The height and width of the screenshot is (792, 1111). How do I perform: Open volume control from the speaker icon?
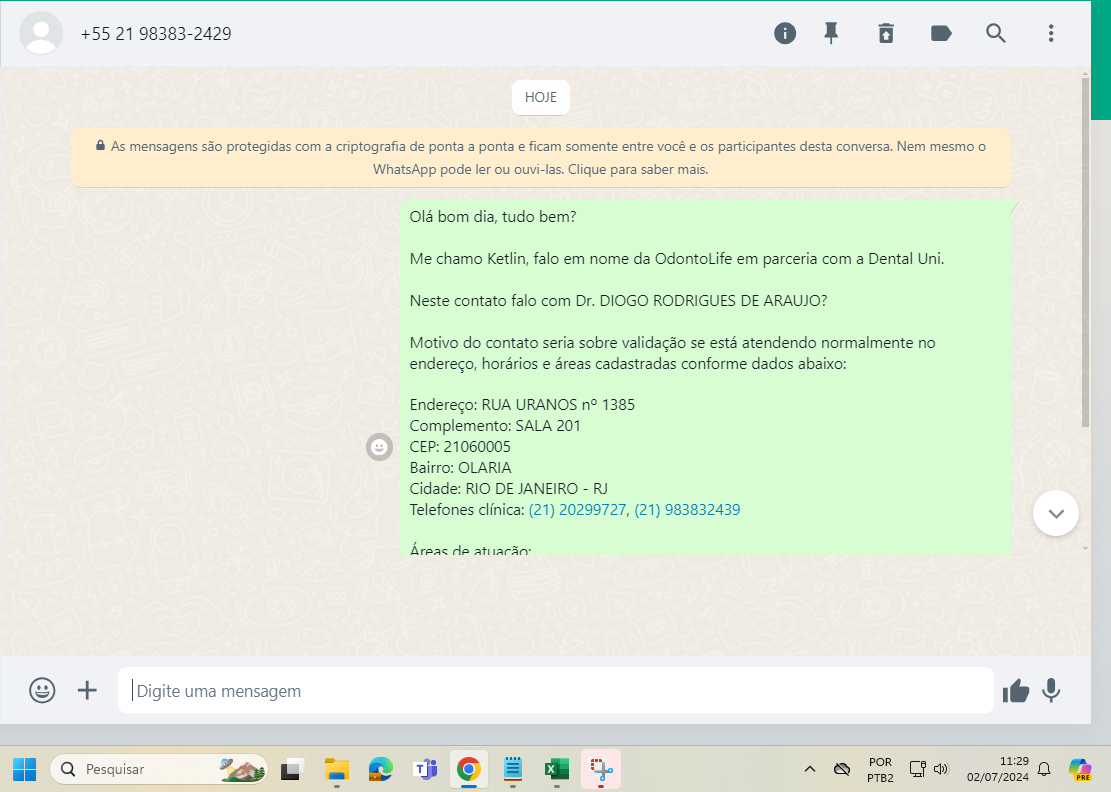(941, 769)
